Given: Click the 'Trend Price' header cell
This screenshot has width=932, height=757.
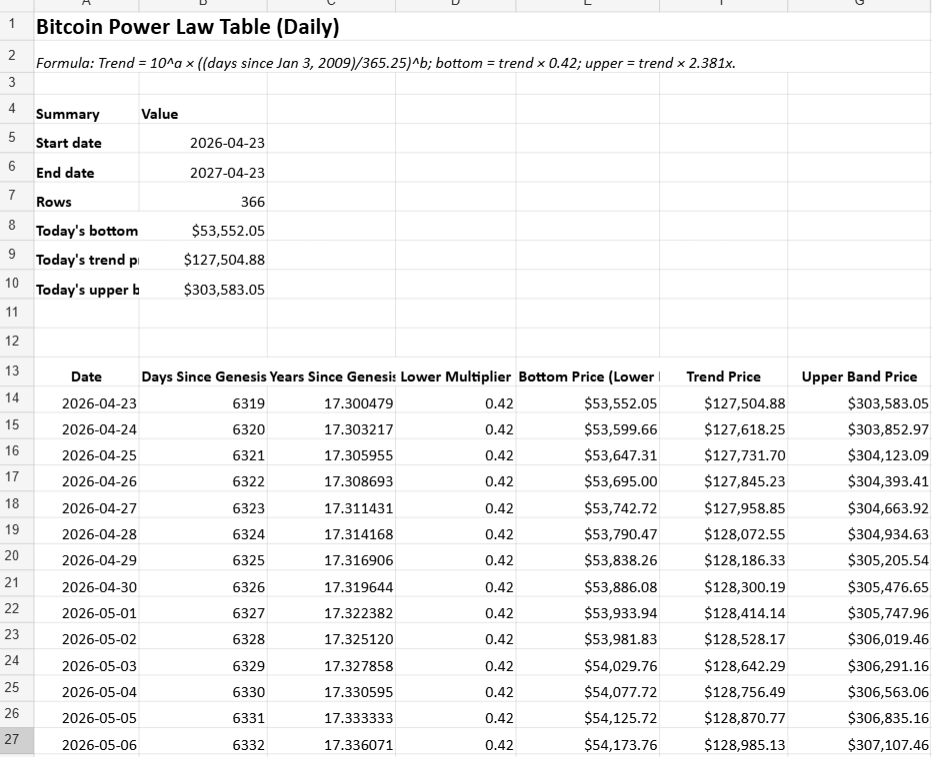Looking at the screenshot, I should 724,371.
